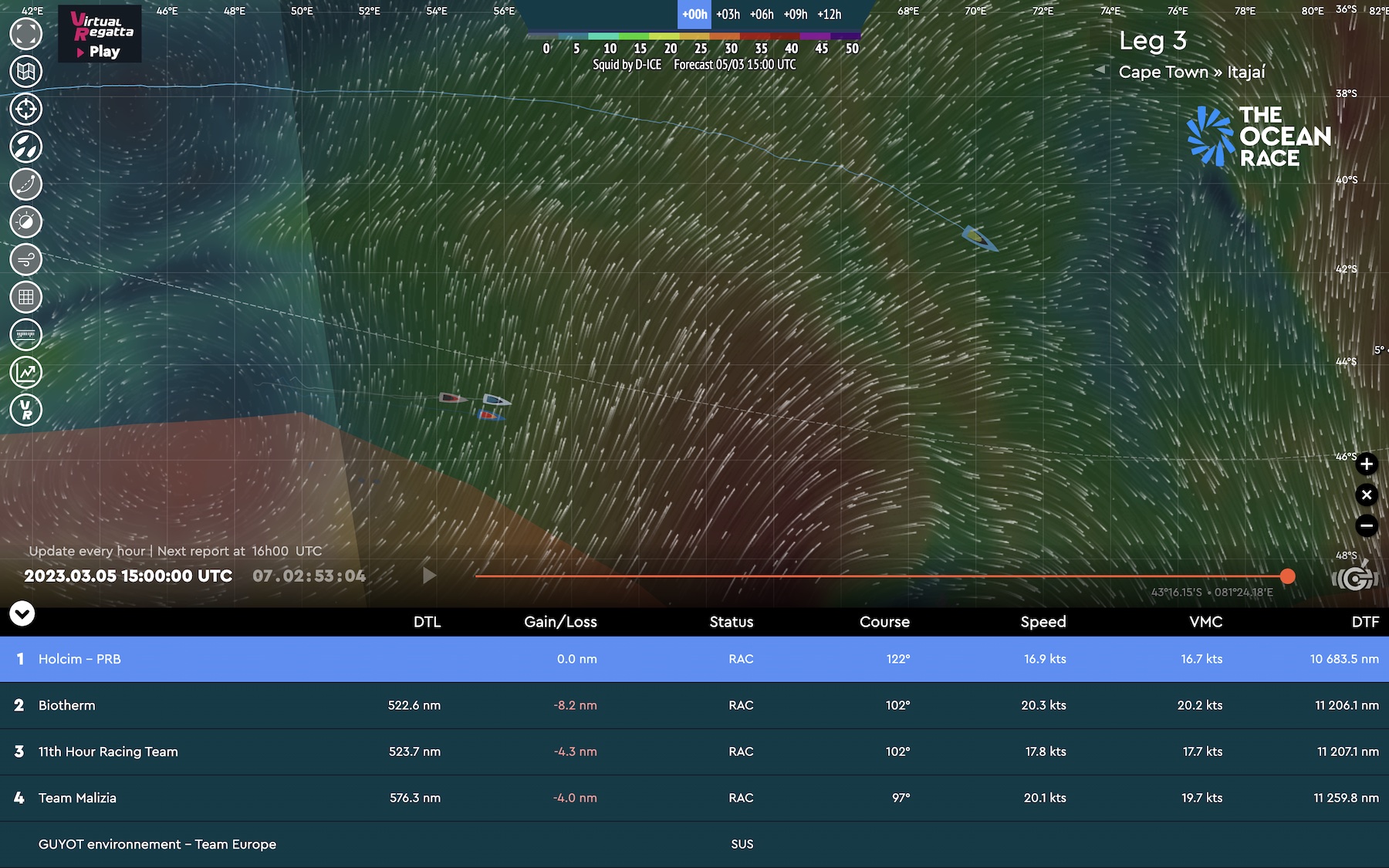
Task: Click the round VR logo icon
Action: coord(26,410)
